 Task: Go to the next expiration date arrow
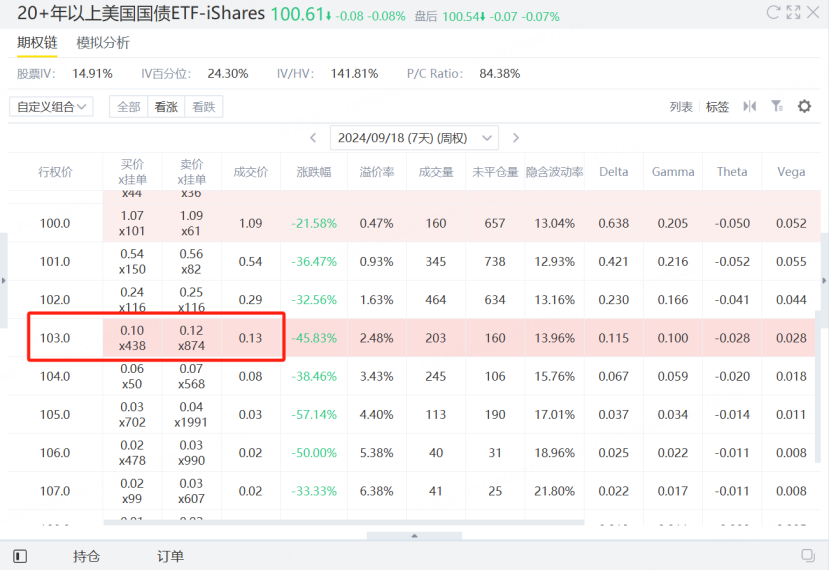tap(516, 138)
